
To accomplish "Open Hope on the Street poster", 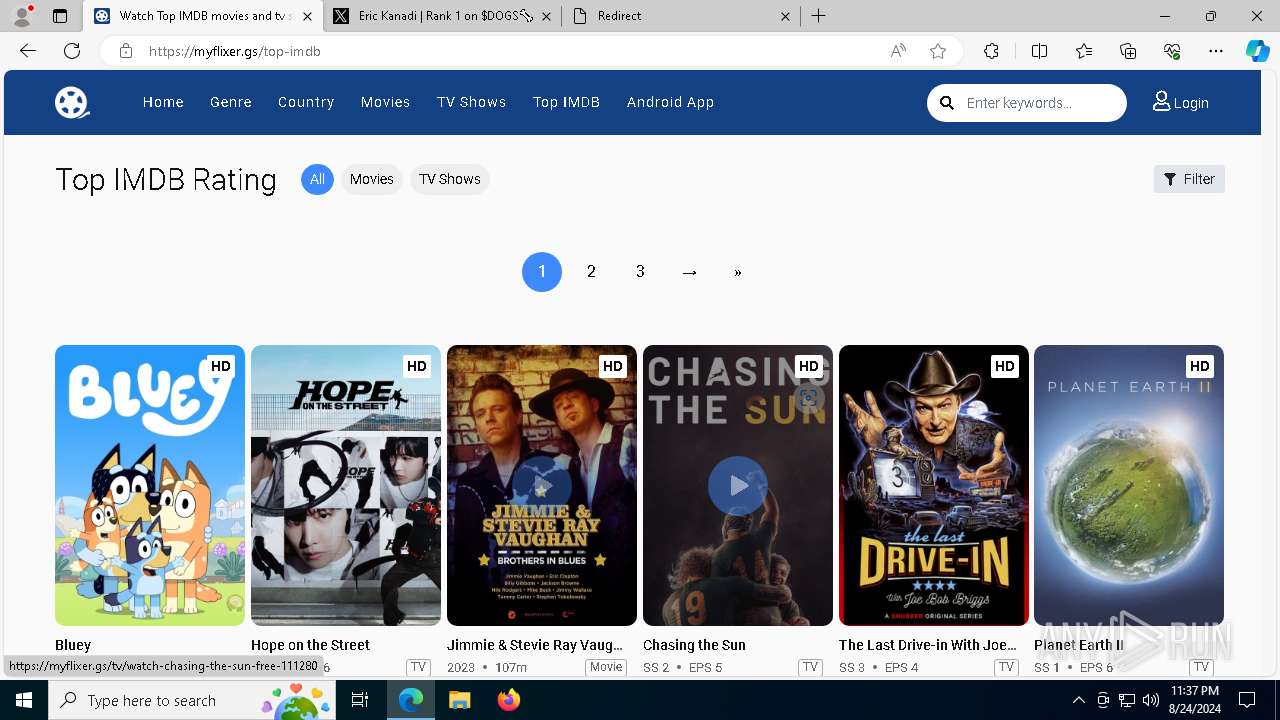I will pyautogui.click(x=346, y=486).
